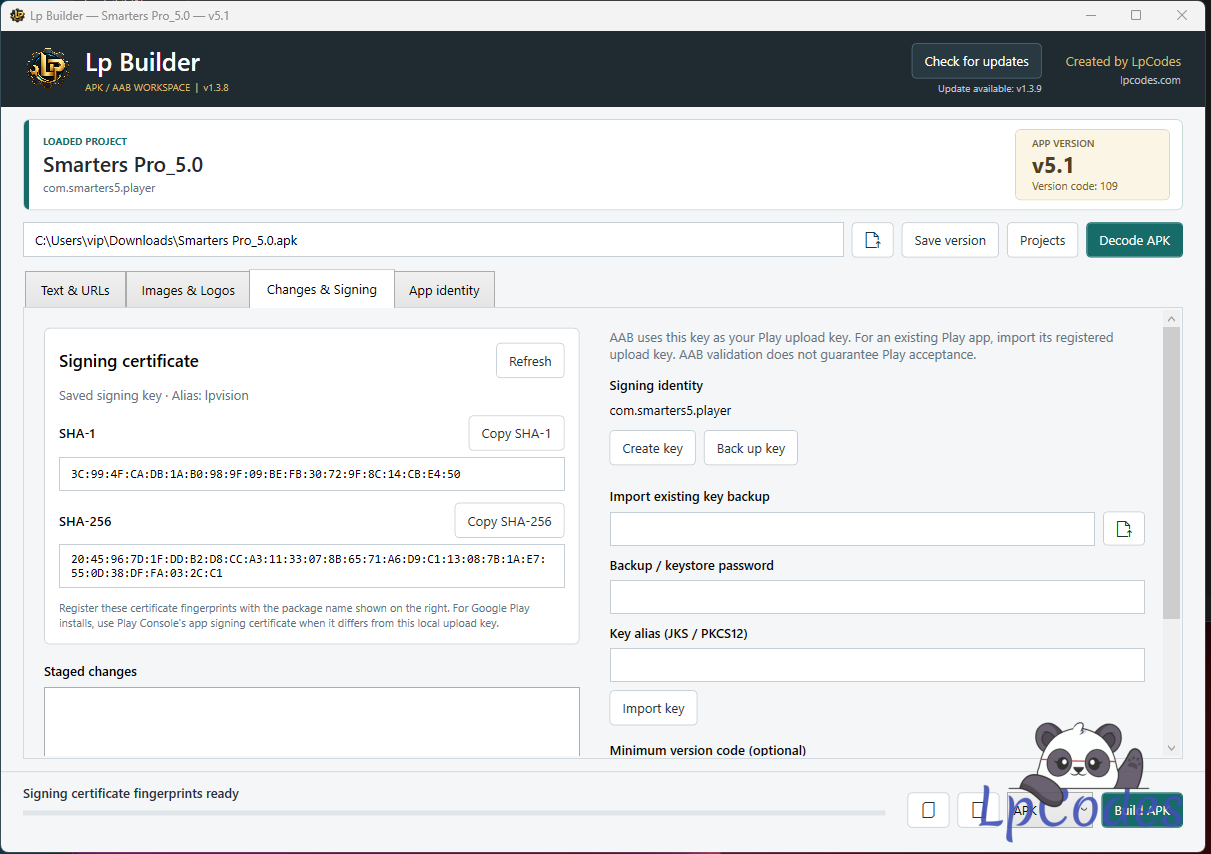Click the Create key button
Screen dimensions: 1211x854
pyautogui.click(x=652, y=448)
